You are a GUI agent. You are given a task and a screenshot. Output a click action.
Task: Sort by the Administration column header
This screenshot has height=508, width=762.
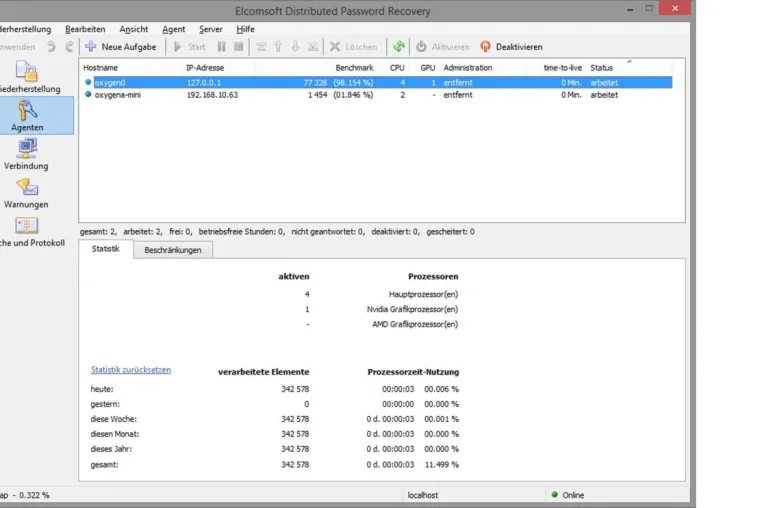point(468,68)
